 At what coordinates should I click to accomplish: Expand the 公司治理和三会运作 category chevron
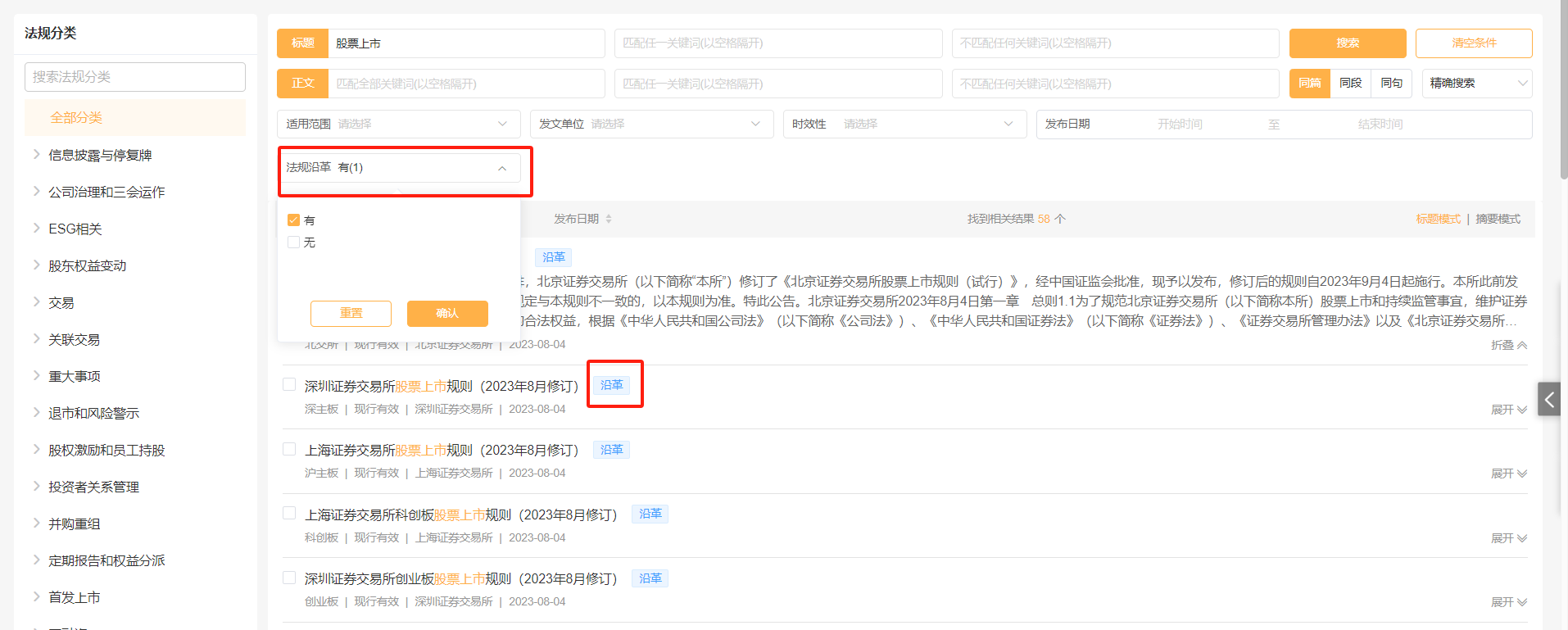click(36, 191)
